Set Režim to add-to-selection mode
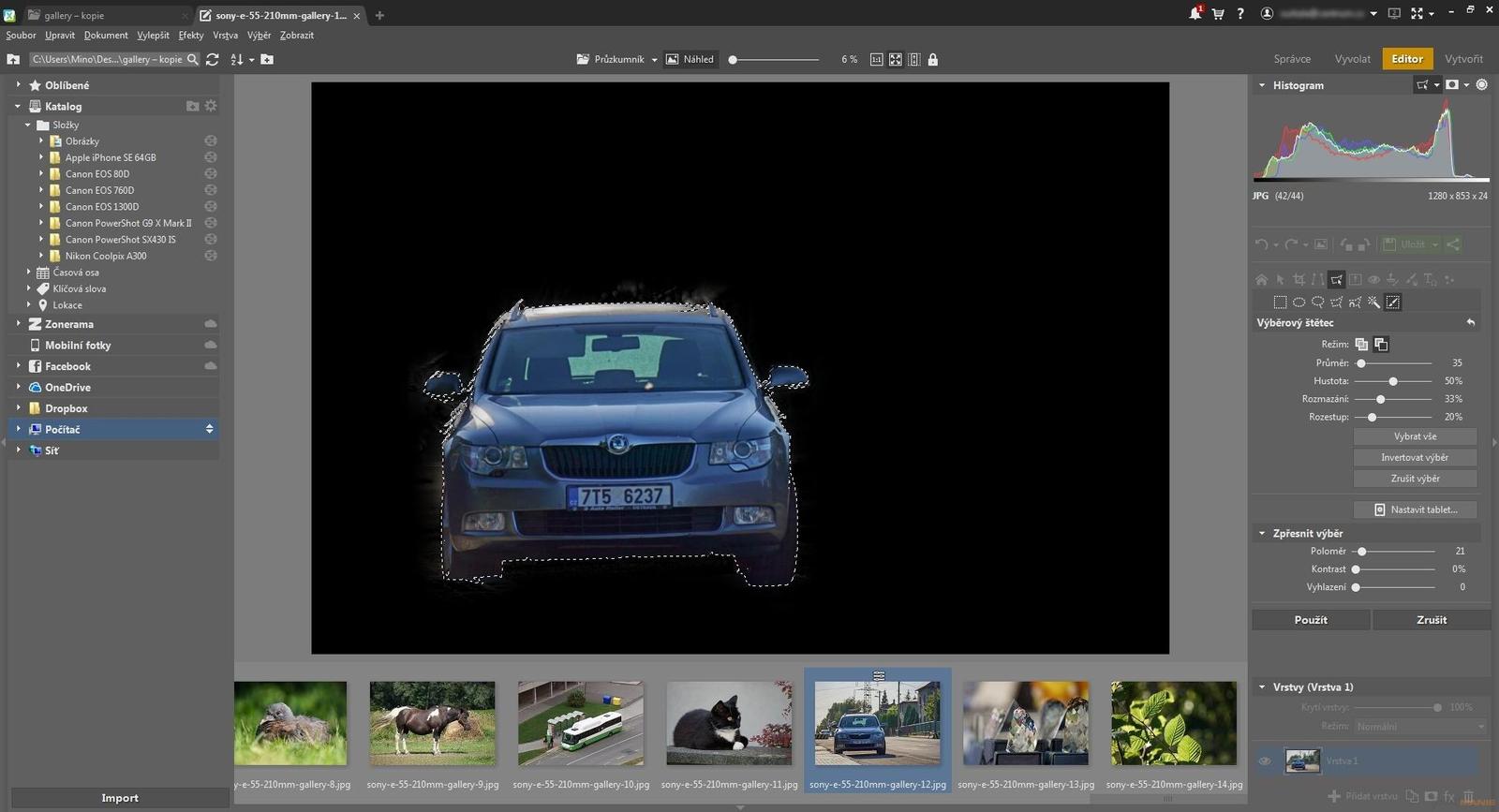The image size is (1499, 812). 1361,345
